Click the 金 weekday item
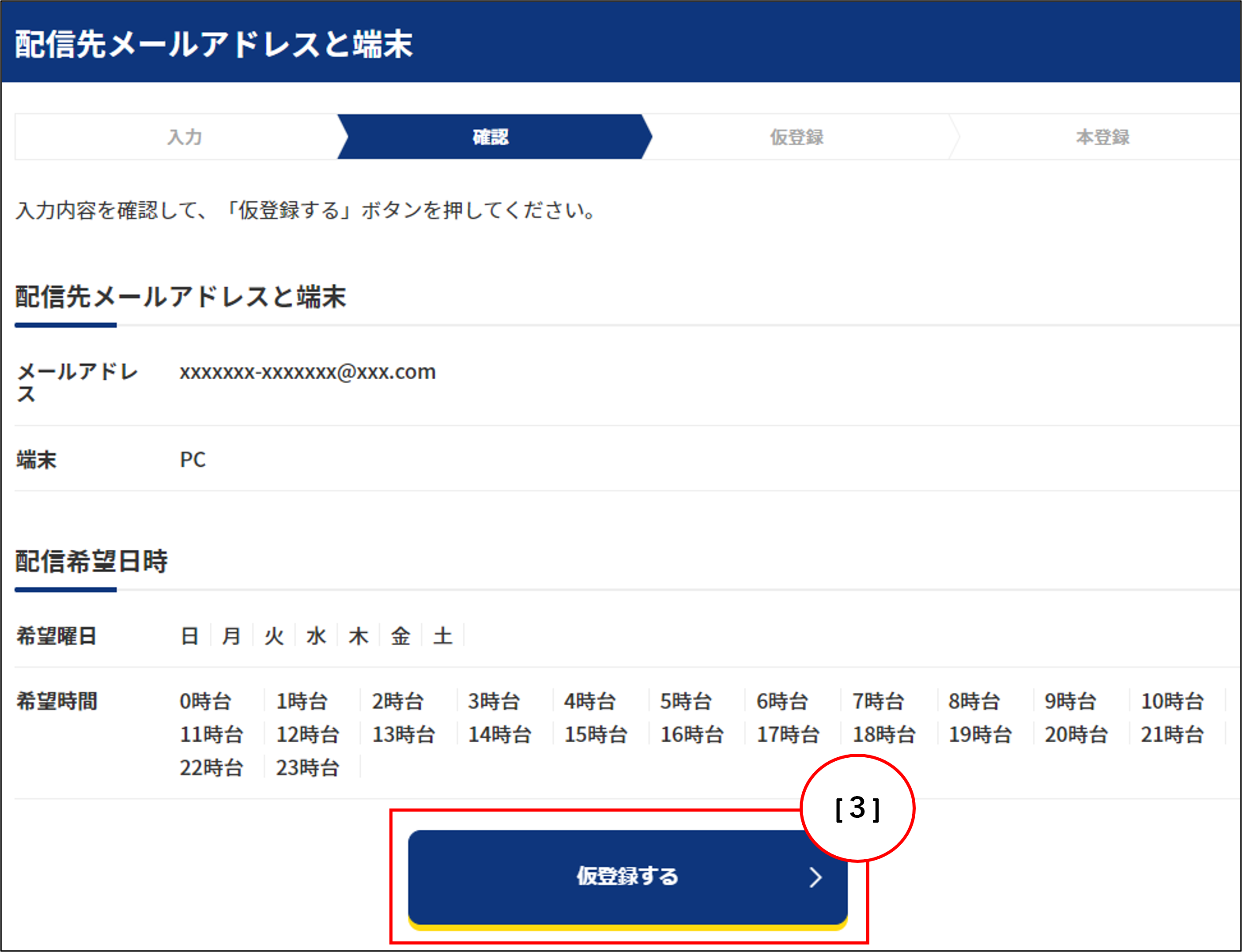The height and width of the screenshot is (952, 1242). pyautogui.click(x=400, y=636)
